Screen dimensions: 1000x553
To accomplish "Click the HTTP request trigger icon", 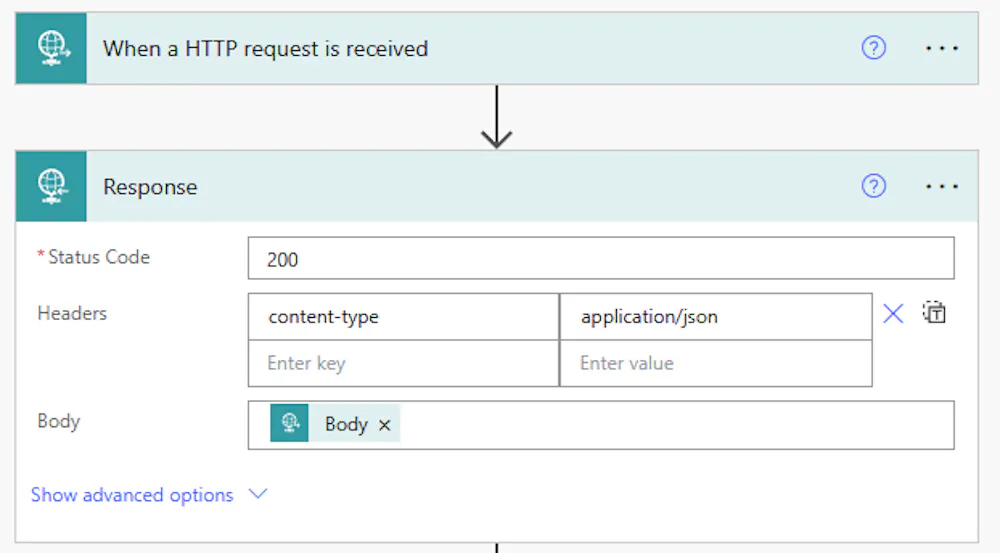I will [51, 48].
